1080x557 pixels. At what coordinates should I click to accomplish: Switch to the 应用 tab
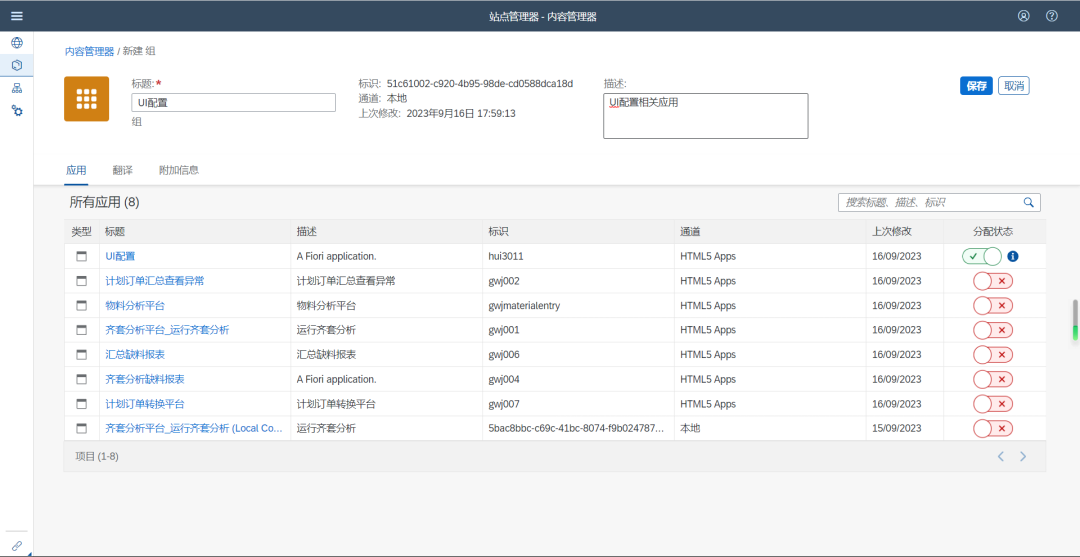(x=76, y=170)
